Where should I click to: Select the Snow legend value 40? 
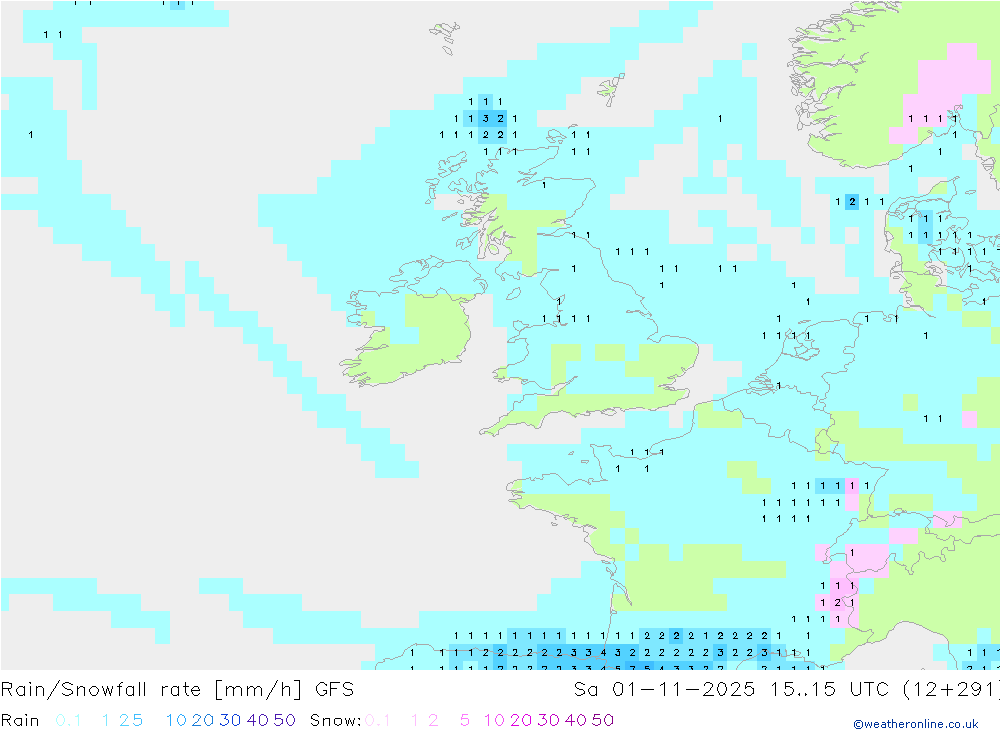point(575,720)
